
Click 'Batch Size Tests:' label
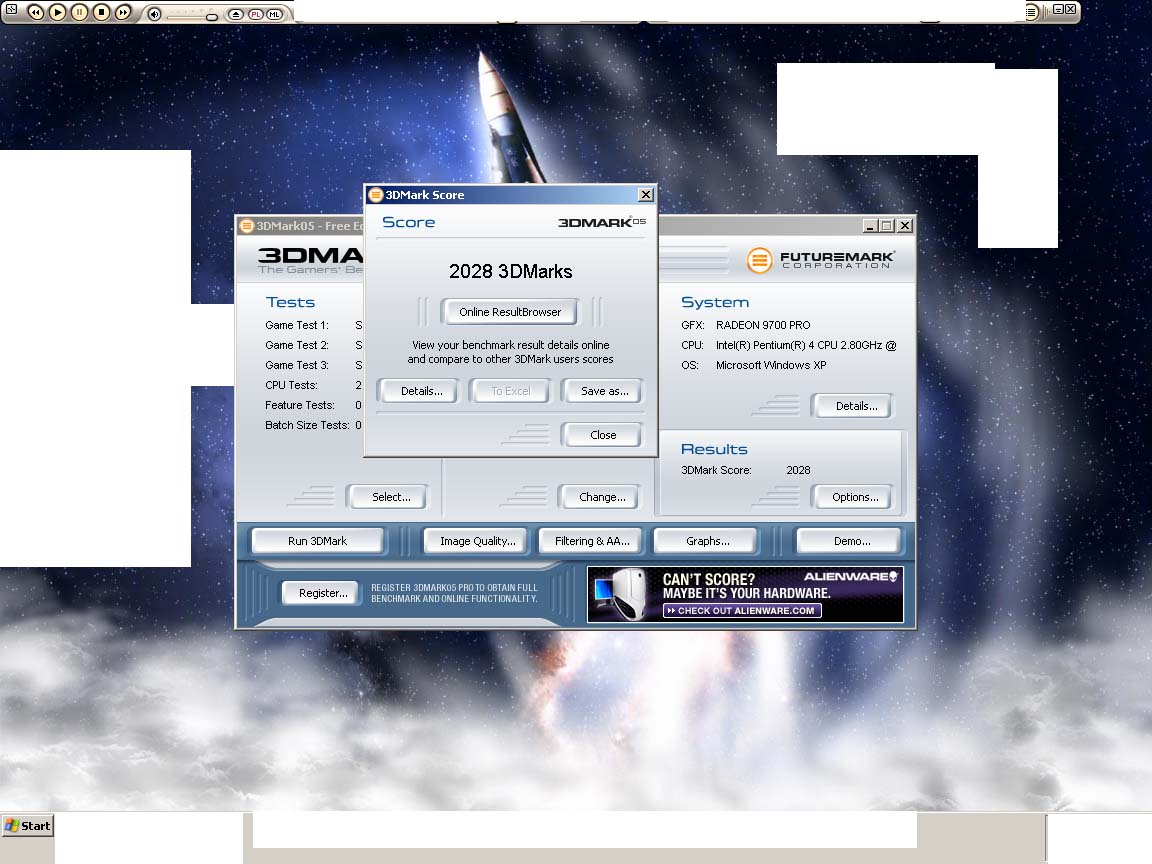point(307,425)
